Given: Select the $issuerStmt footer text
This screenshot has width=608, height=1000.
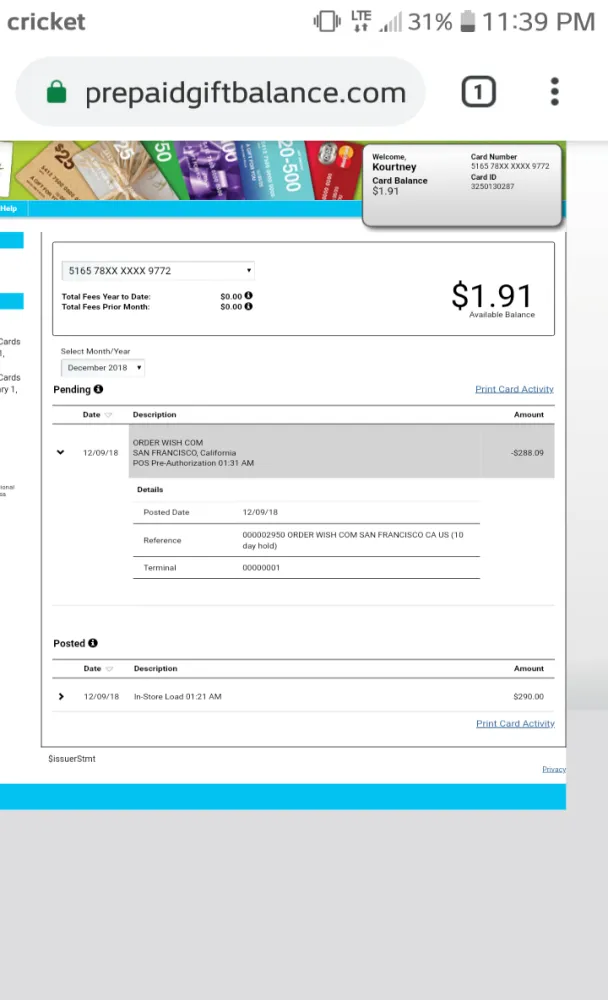Looking at the screenshot, I should click(x=72, y=758).
